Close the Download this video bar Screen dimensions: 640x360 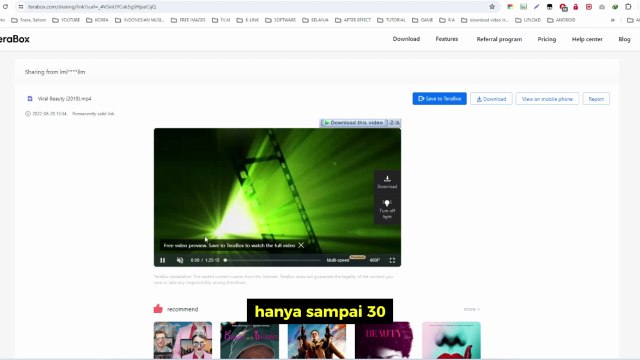pyautogui.click(x=397, y=123)
